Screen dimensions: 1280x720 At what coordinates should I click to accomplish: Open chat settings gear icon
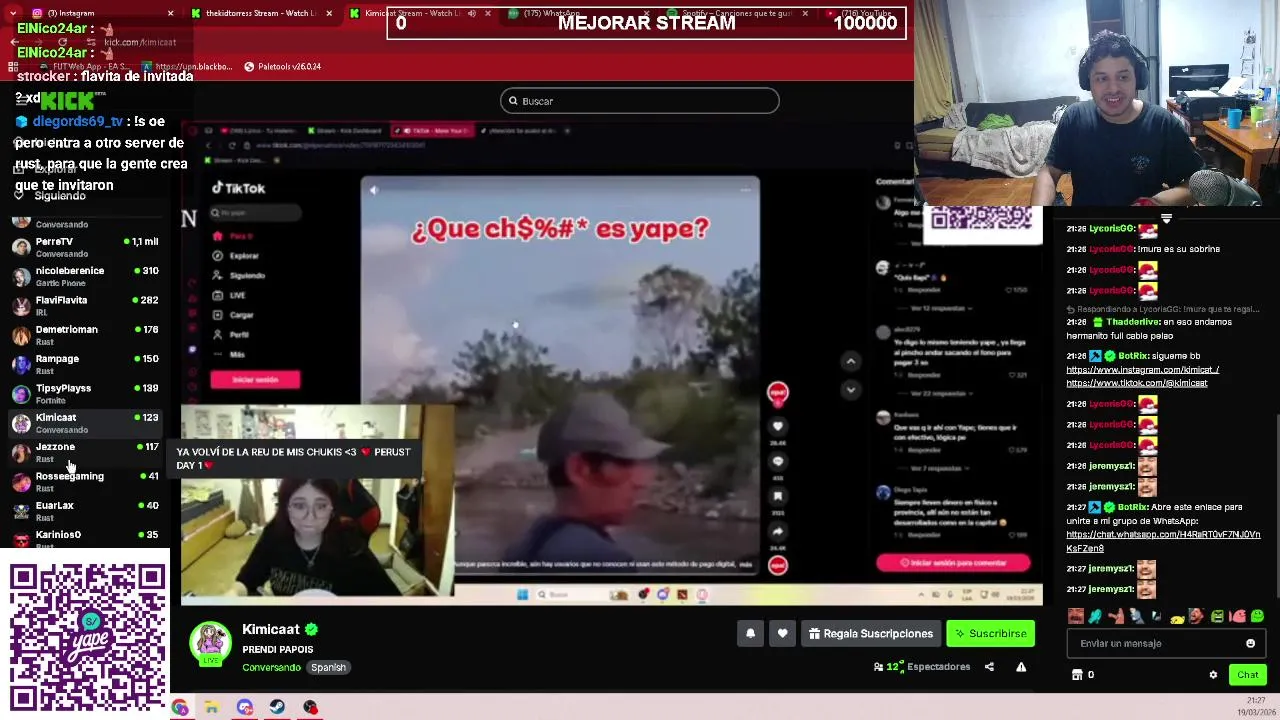click(1213, 675)
